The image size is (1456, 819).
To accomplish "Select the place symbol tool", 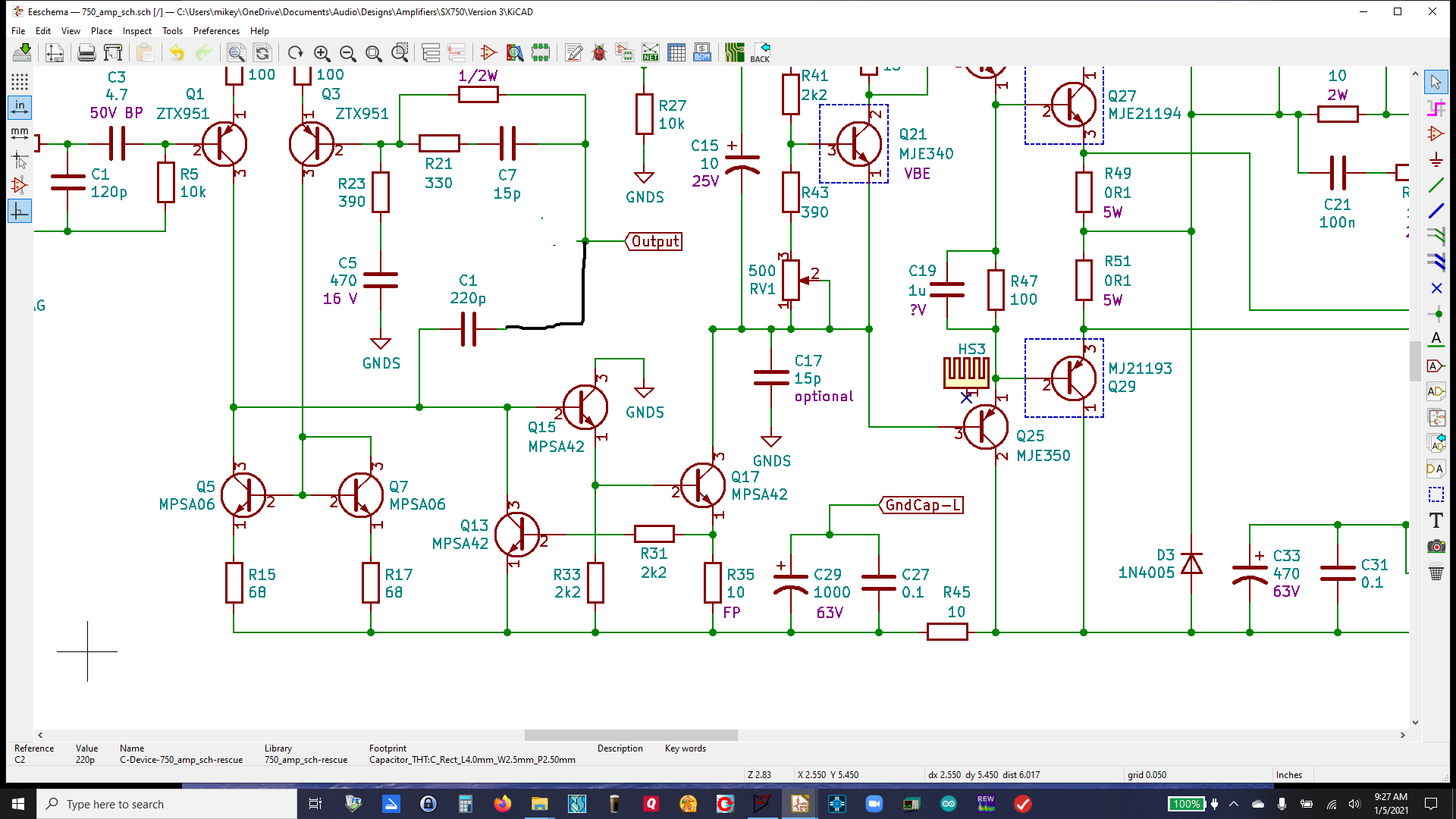I will [1436, 133].
